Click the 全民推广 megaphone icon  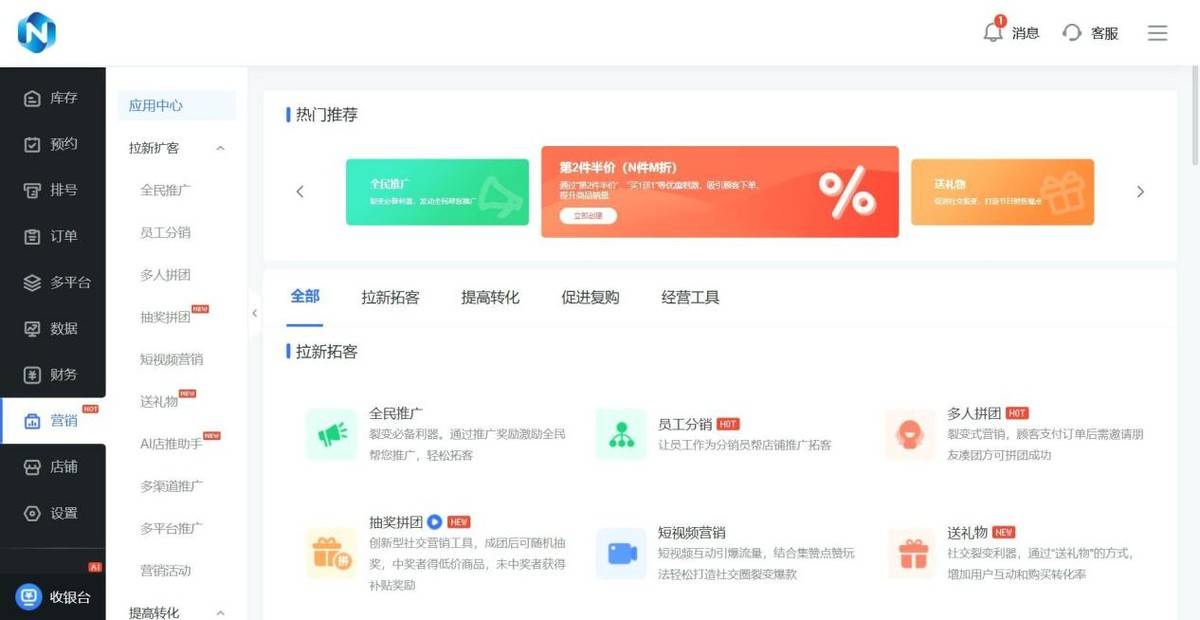pos(331,434)
